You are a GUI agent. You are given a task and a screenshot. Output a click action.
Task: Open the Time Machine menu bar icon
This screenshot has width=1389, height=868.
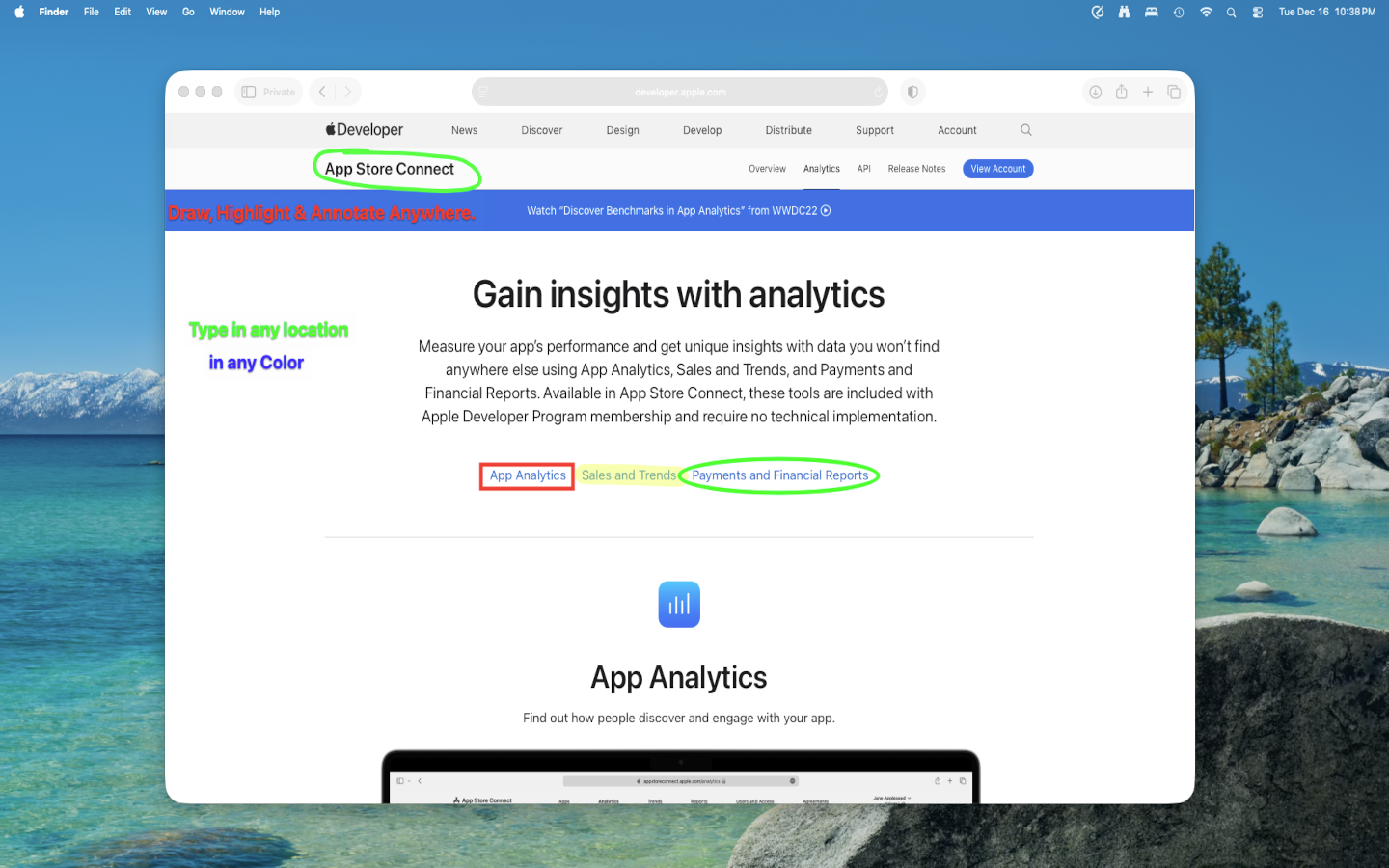[1179, 12]
